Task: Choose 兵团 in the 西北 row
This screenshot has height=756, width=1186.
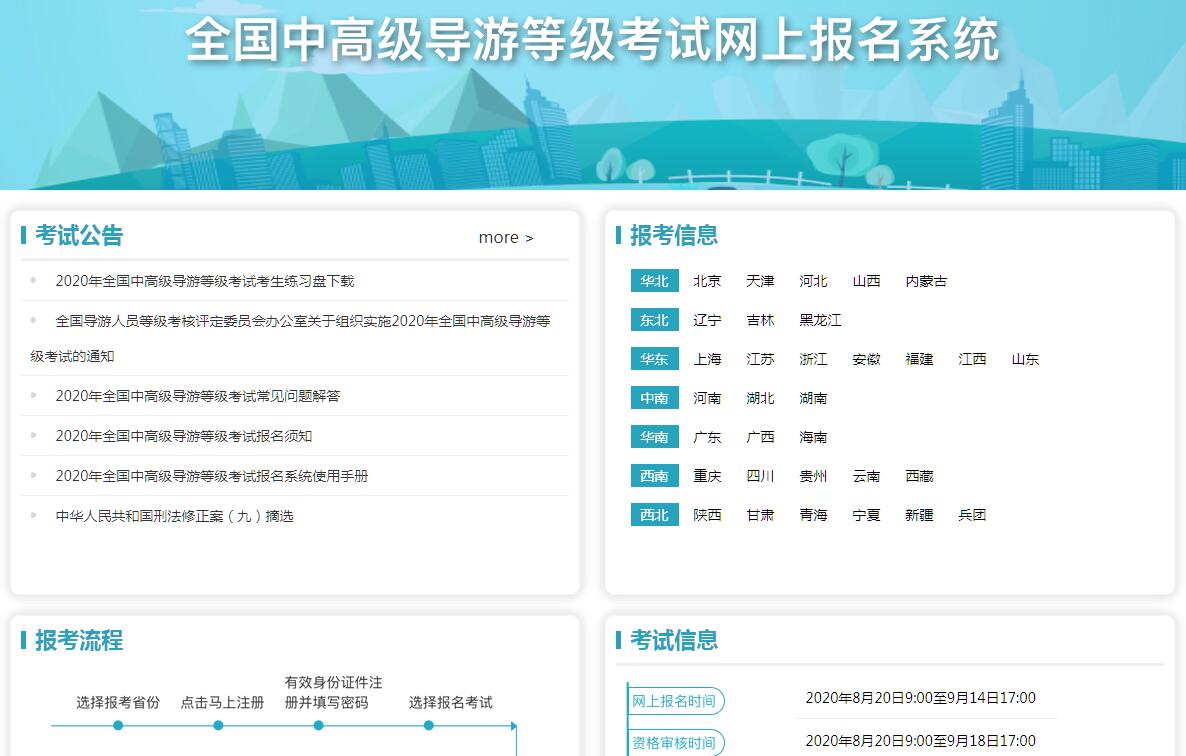Action: point(972,515)
